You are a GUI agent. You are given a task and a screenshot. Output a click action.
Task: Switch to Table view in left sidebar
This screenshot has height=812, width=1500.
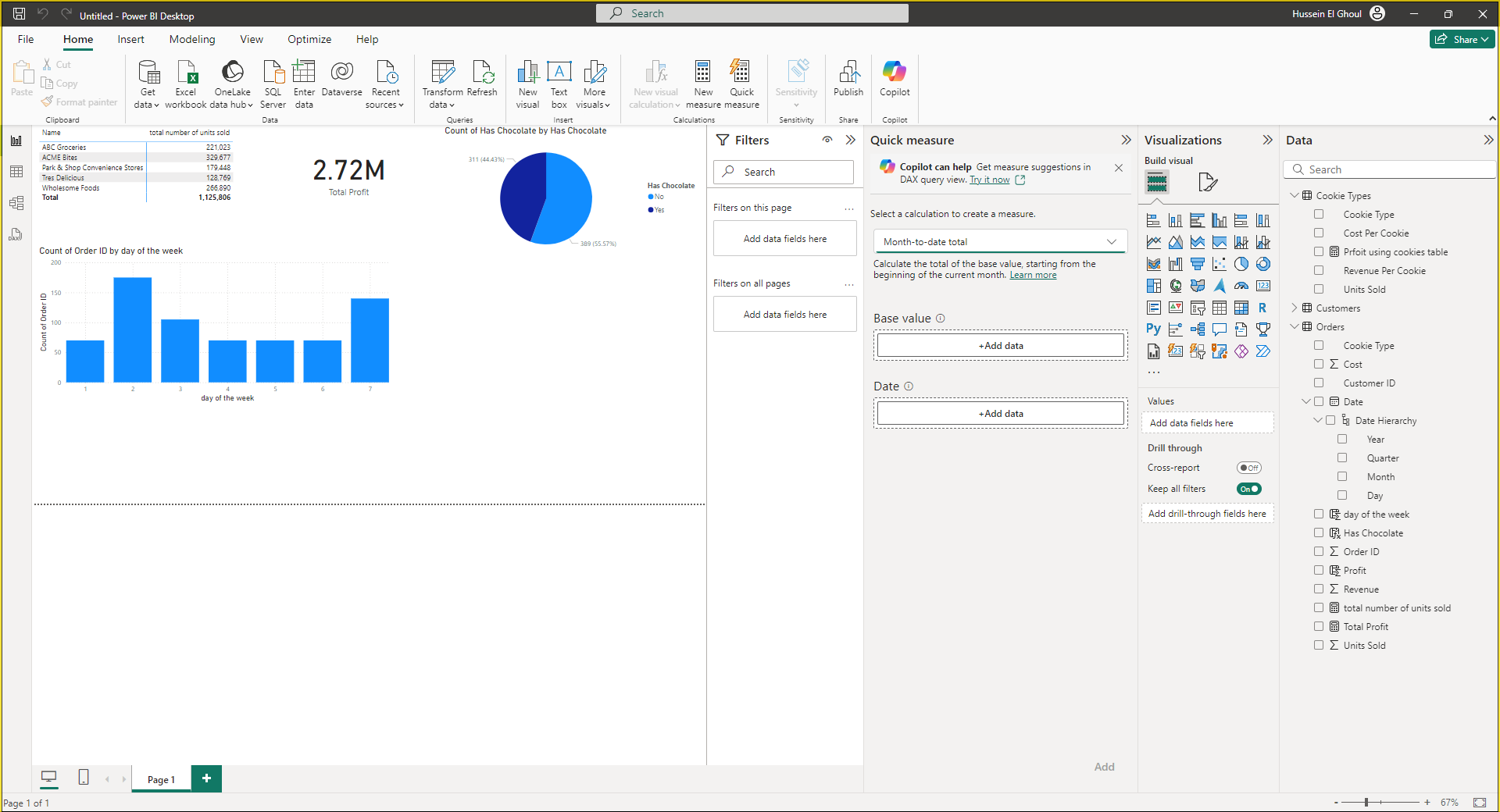[x=16, y=172]
